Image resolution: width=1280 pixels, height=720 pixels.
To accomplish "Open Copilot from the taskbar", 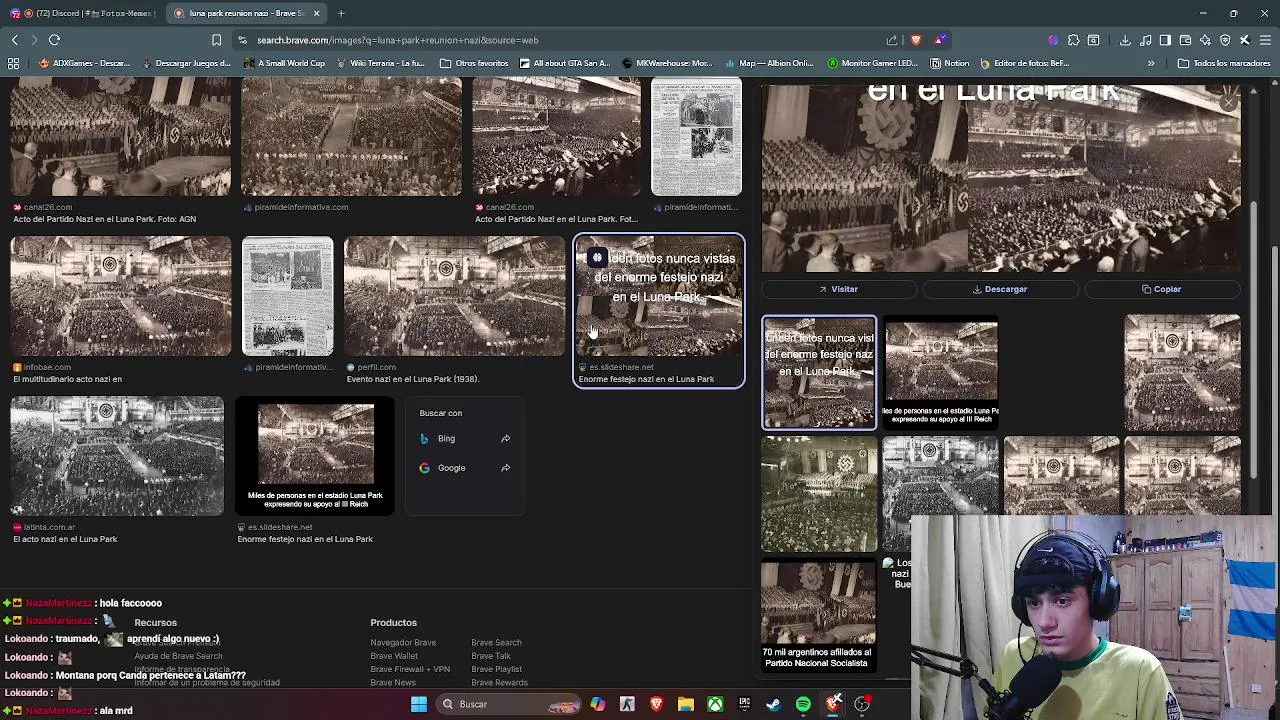I will pyautogui.click(x=598, y=704).
